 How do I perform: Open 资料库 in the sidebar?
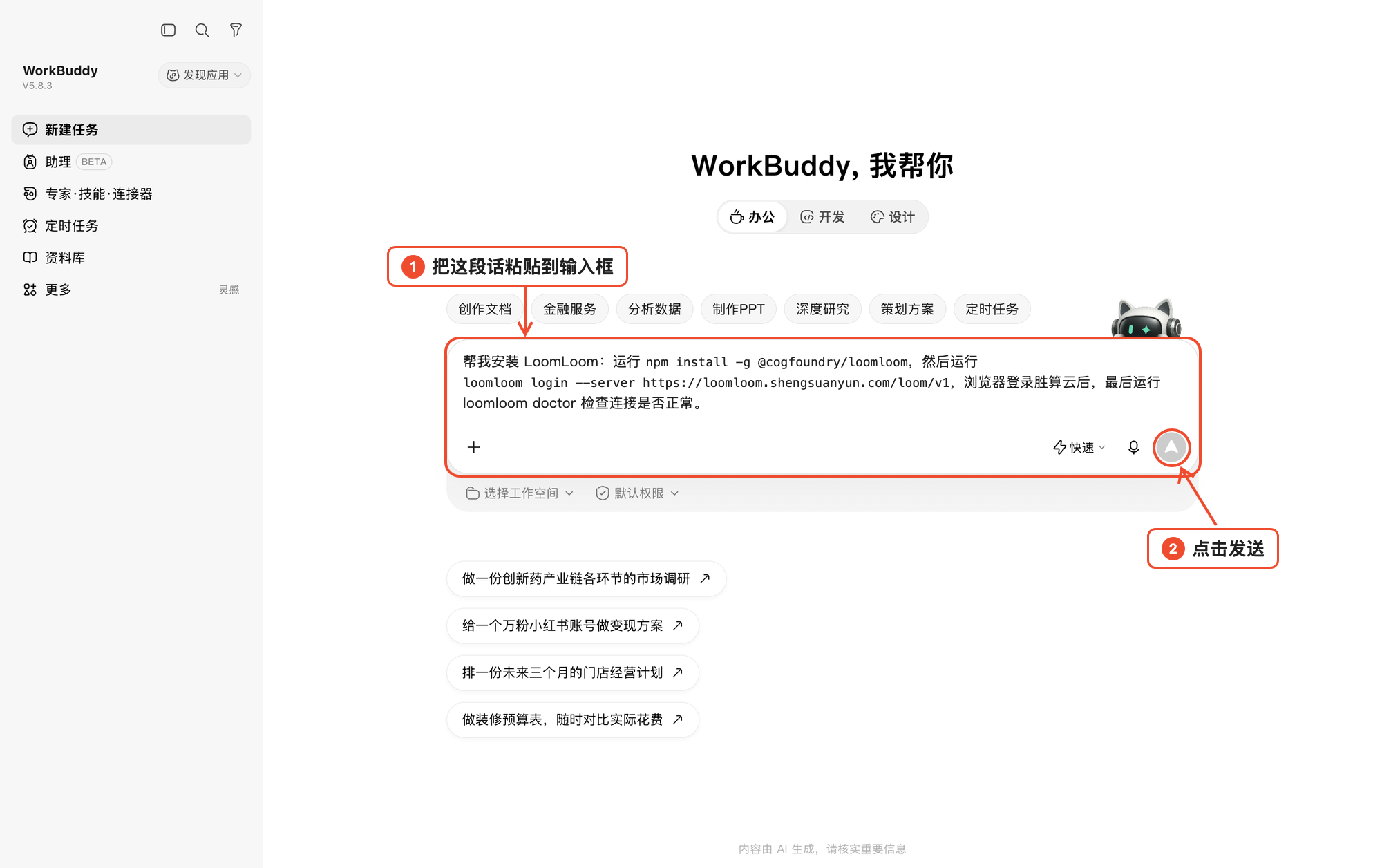coord(131,258)
